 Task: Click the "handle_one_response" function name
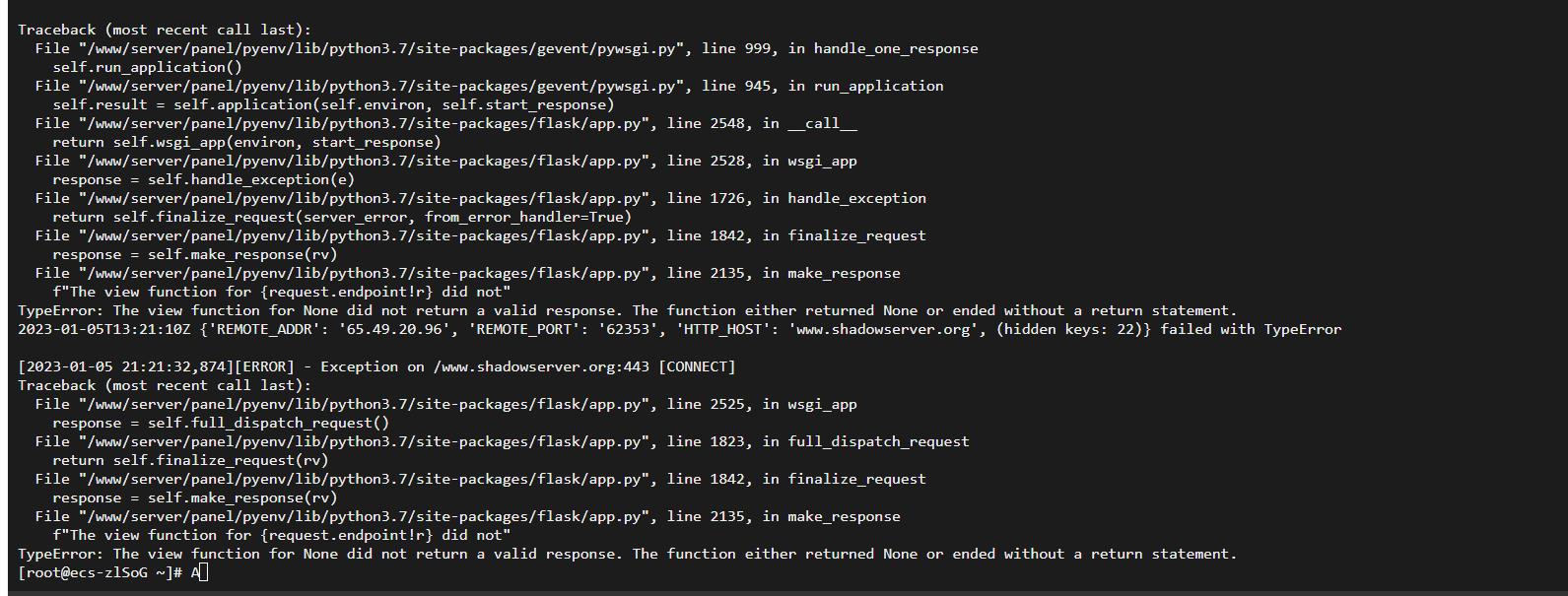click(x=896, y=48)
